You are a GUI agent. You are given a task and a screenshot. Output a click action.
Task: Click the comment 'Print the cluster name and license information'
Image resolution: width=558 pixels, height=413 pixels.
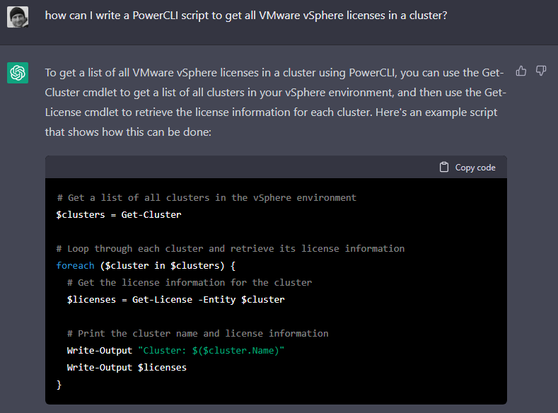(x=198, y=334)
